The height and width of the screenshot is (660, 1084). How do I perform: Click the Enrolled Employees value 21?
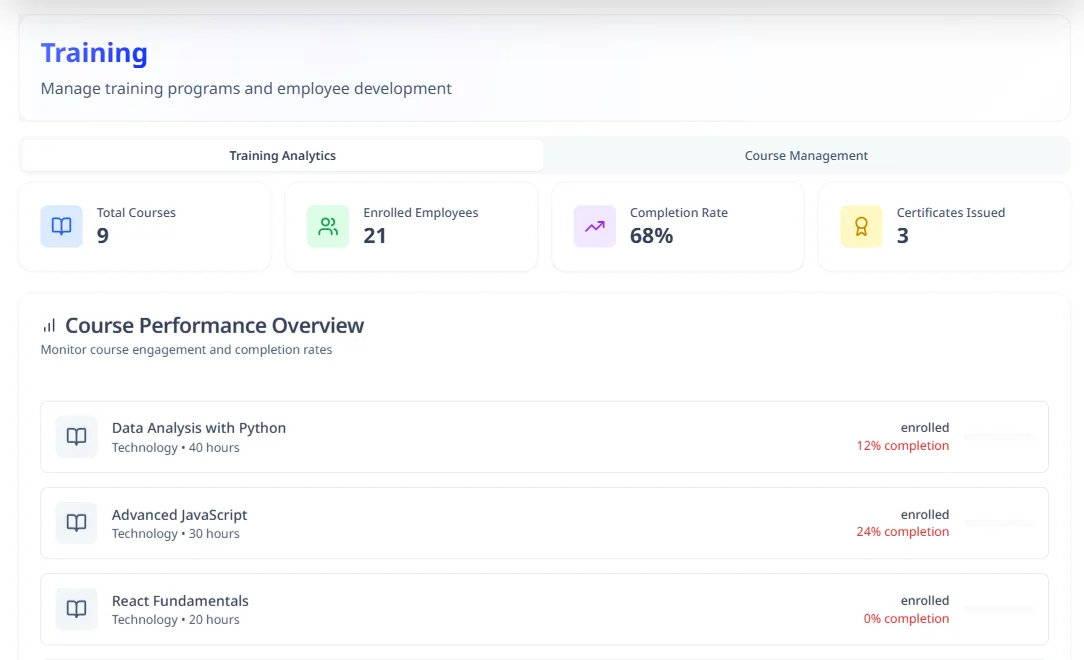tap(375, 236)
